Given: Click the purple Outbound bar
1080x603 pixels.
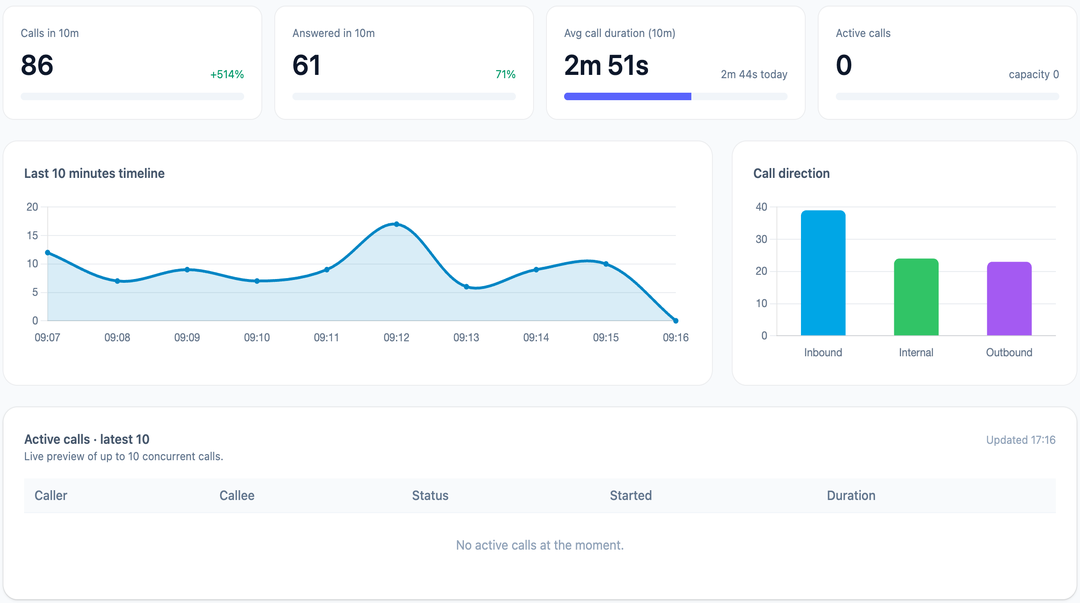Looking at the screenshot, I should point(1009,299).
